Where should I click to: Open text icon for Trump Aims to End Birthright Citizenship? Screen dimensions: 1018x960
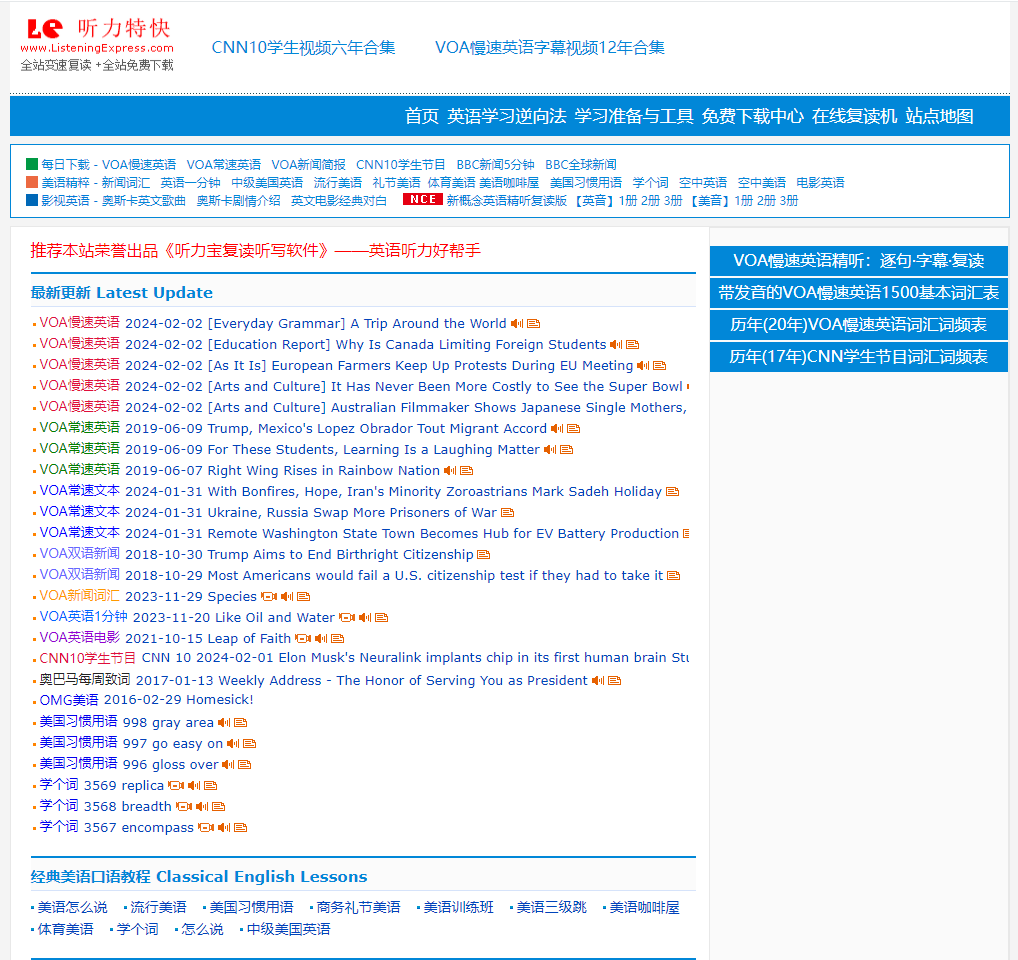coord(484,555)
